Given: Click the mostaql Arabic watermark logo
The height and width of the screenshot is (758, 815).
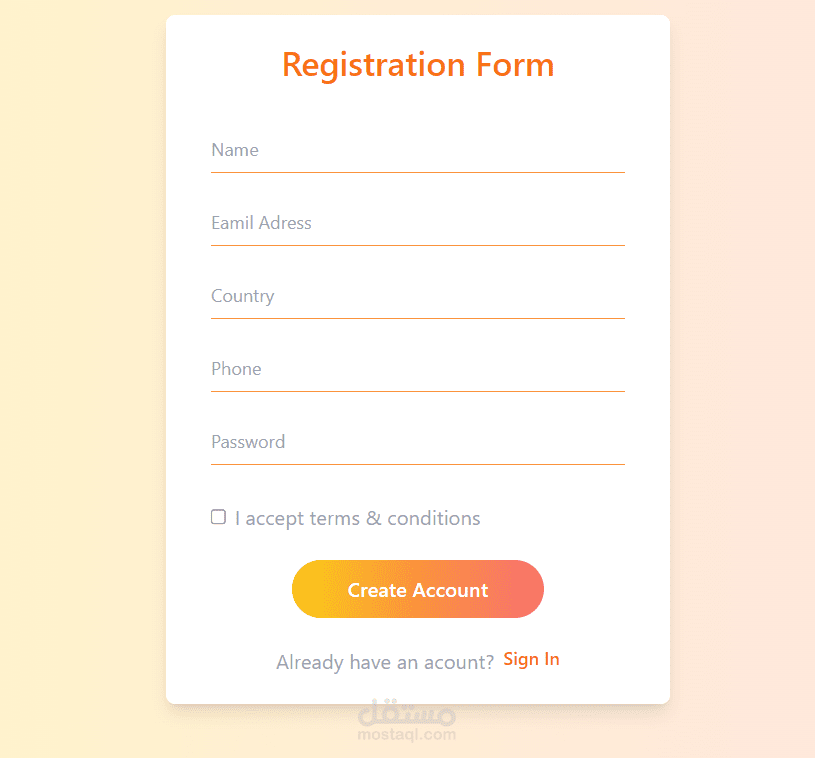Looking at the screenshot, I should pyautogui.click(x=406, y=714).
